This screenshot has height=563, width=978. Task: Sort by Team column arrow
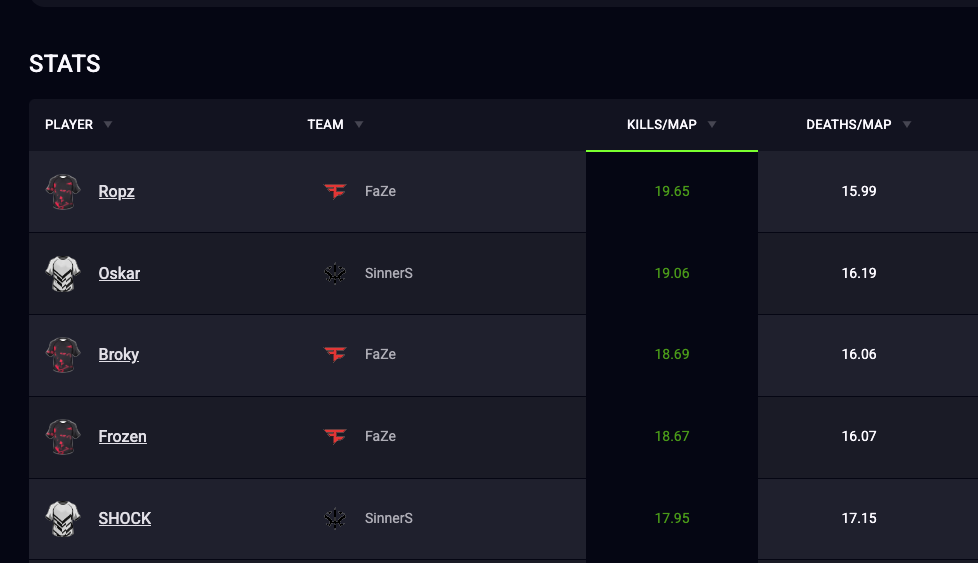[x=359, y=124]
